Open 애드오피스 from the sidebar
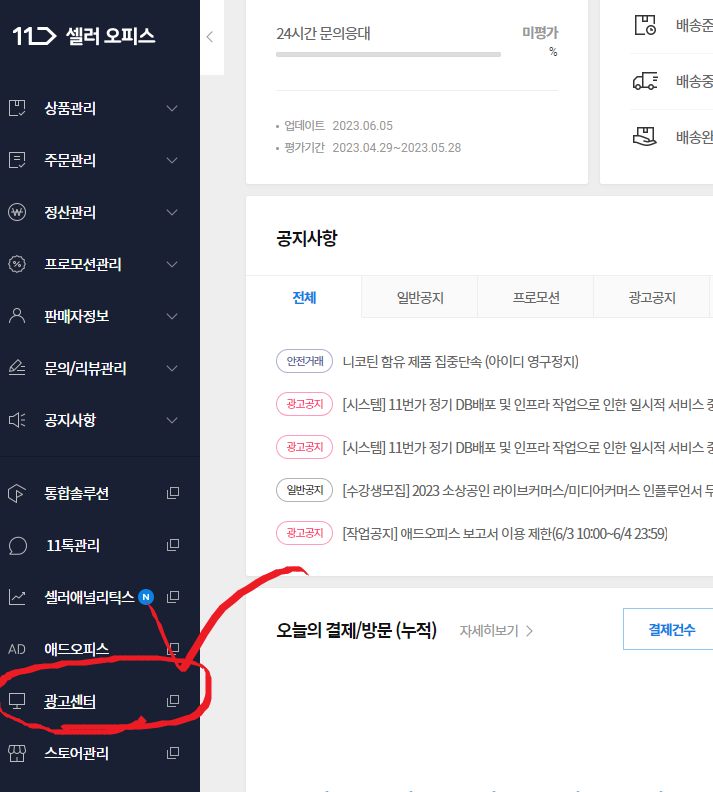Screen dimensions: 713x792 point(76,649)
